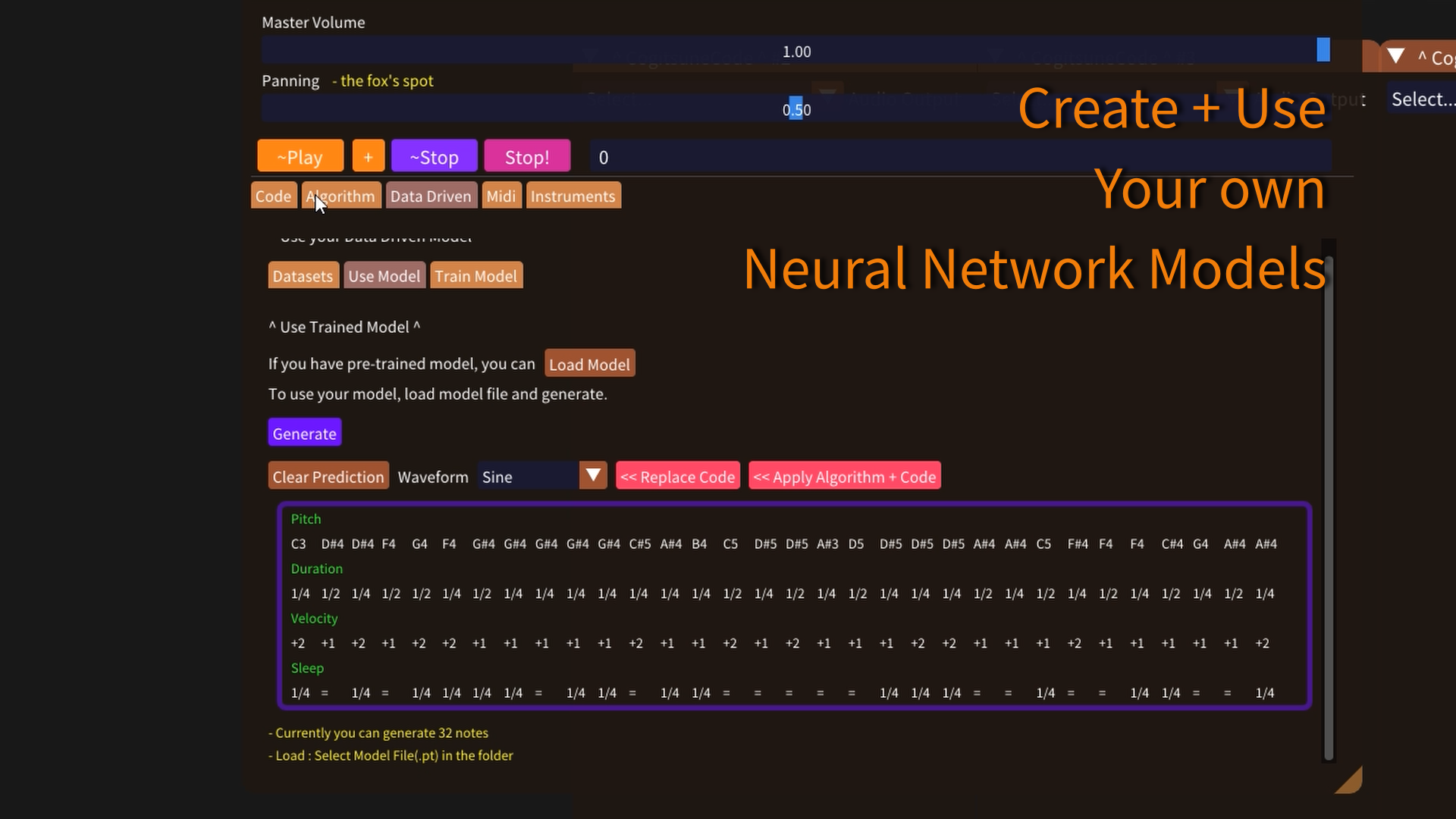Open the Select... dropdown at top right
Image resolution: width=1456 pixels, height=819 pixels.
(x=1424, y=99)
